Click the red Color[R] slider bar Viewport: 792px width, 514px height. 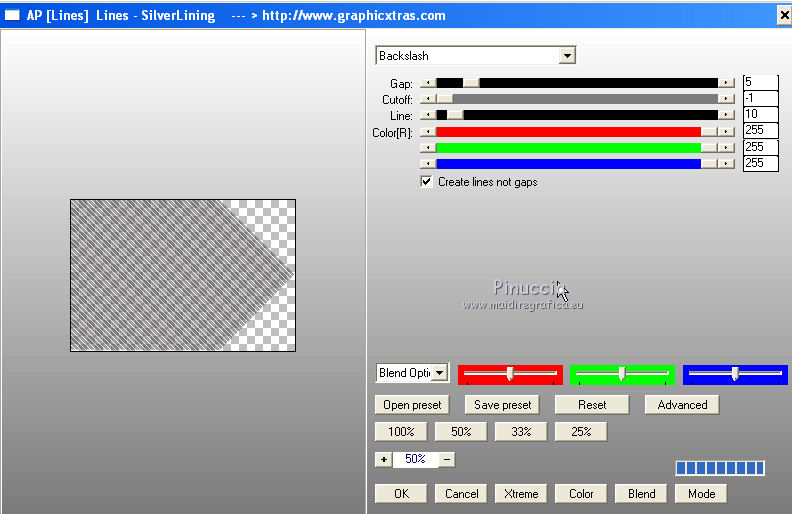tap(577, 132)
